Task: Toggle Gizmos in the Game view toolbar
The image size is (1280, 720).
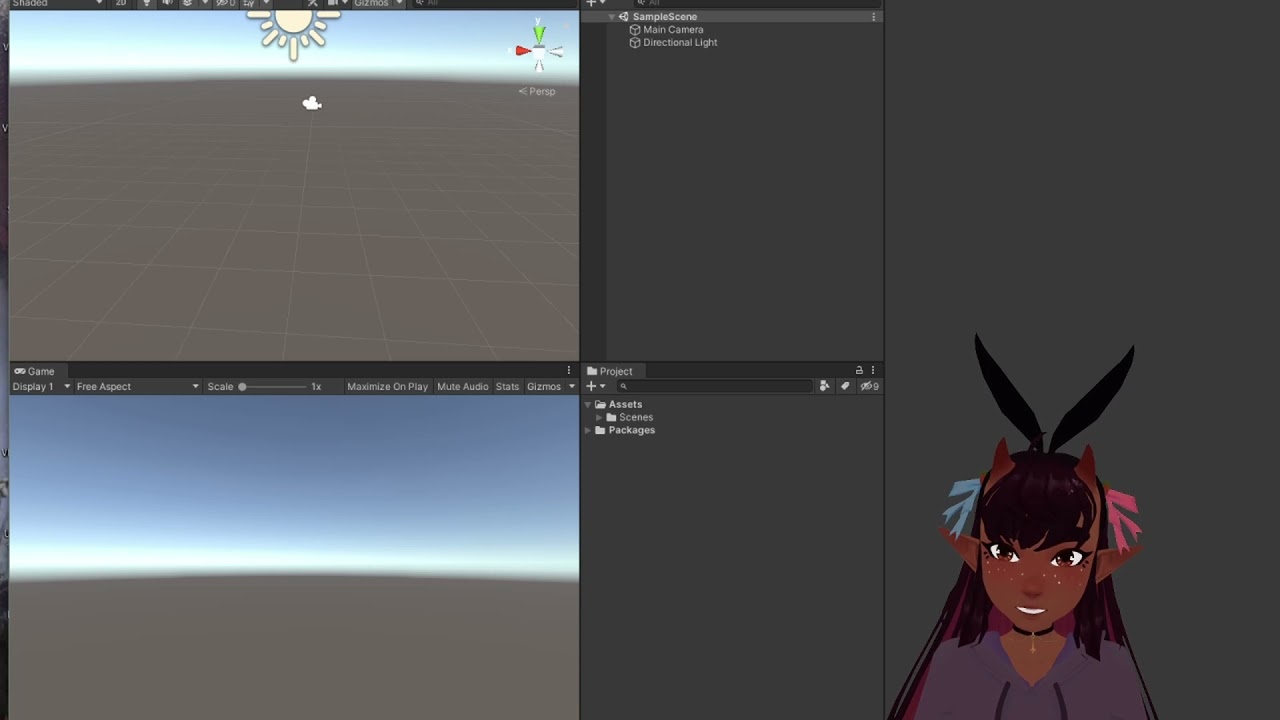Action: tap(544, 387)
